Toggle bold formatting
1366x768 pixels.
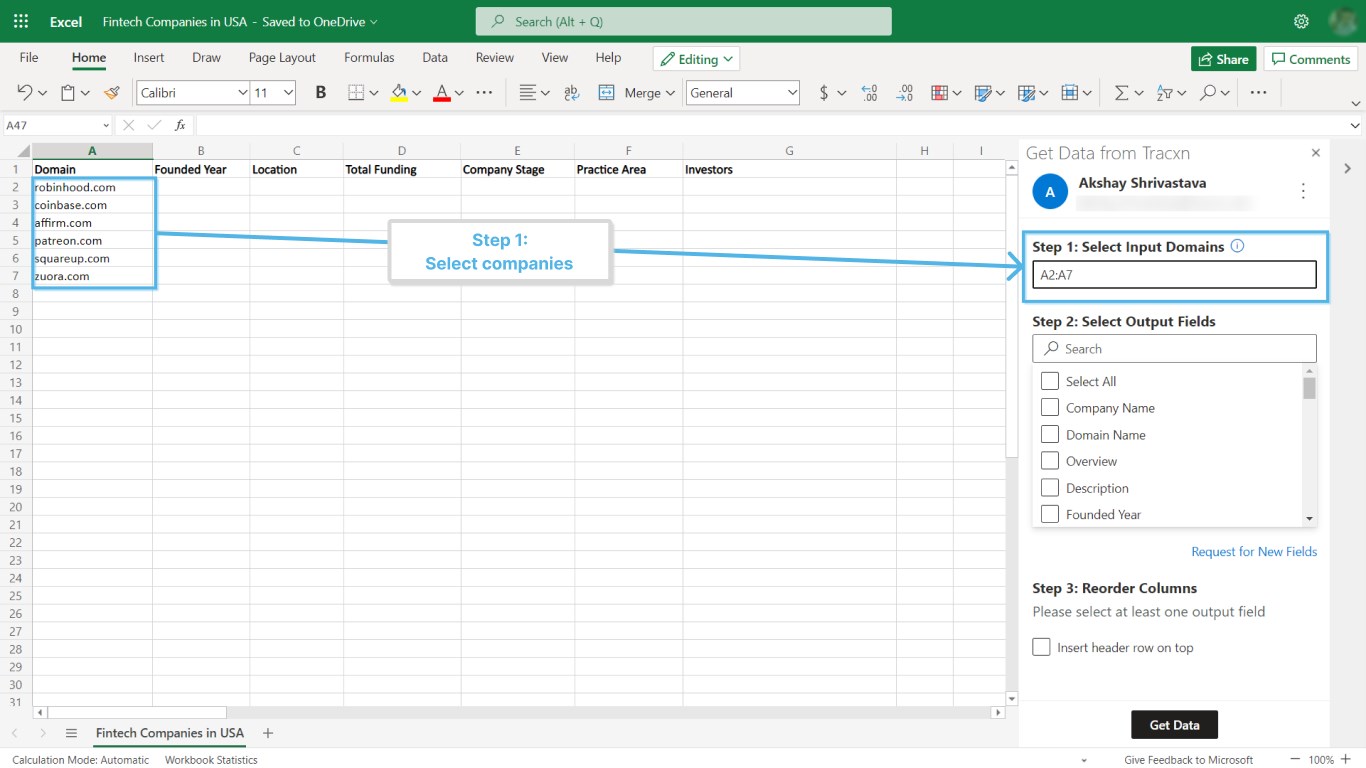pos(321,93)
